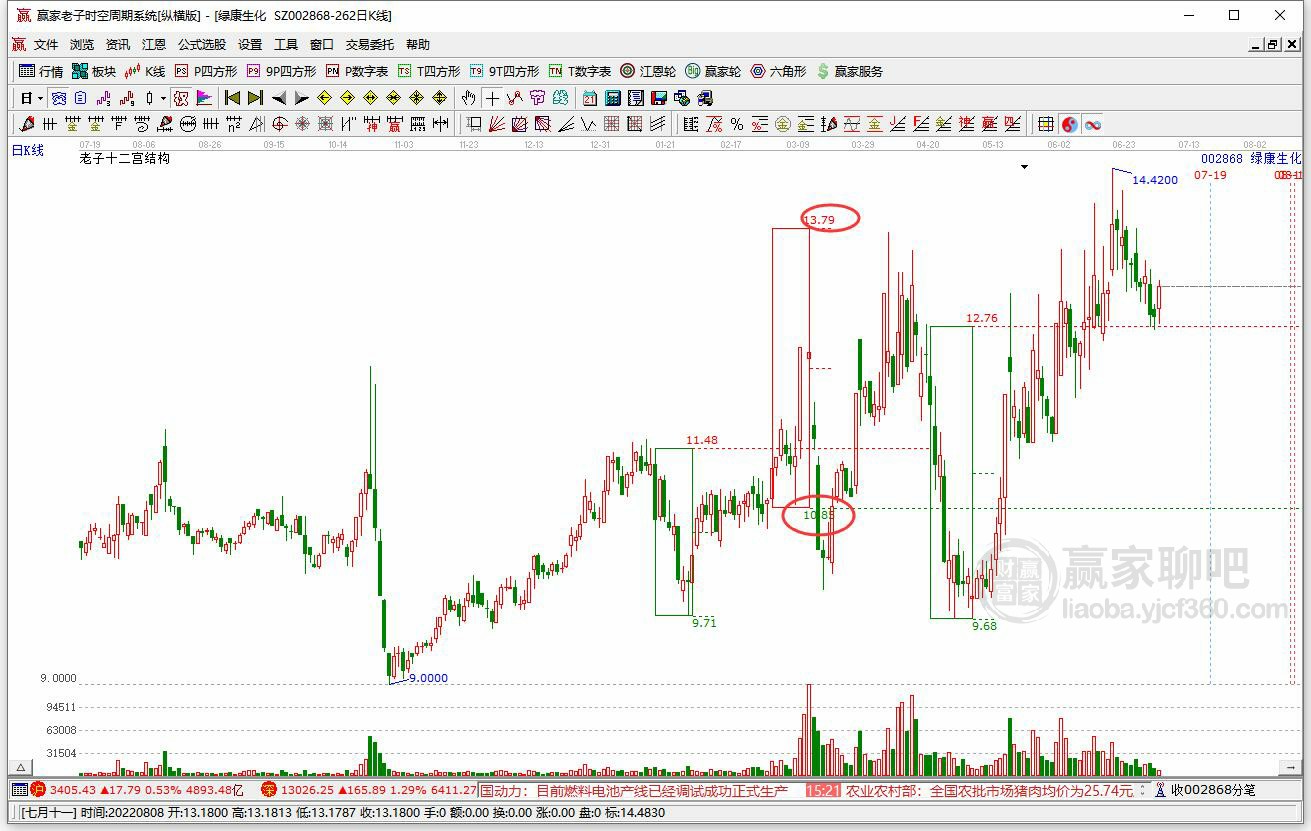
Task: Open the calculator icon
Action: (x=612, y=98)
